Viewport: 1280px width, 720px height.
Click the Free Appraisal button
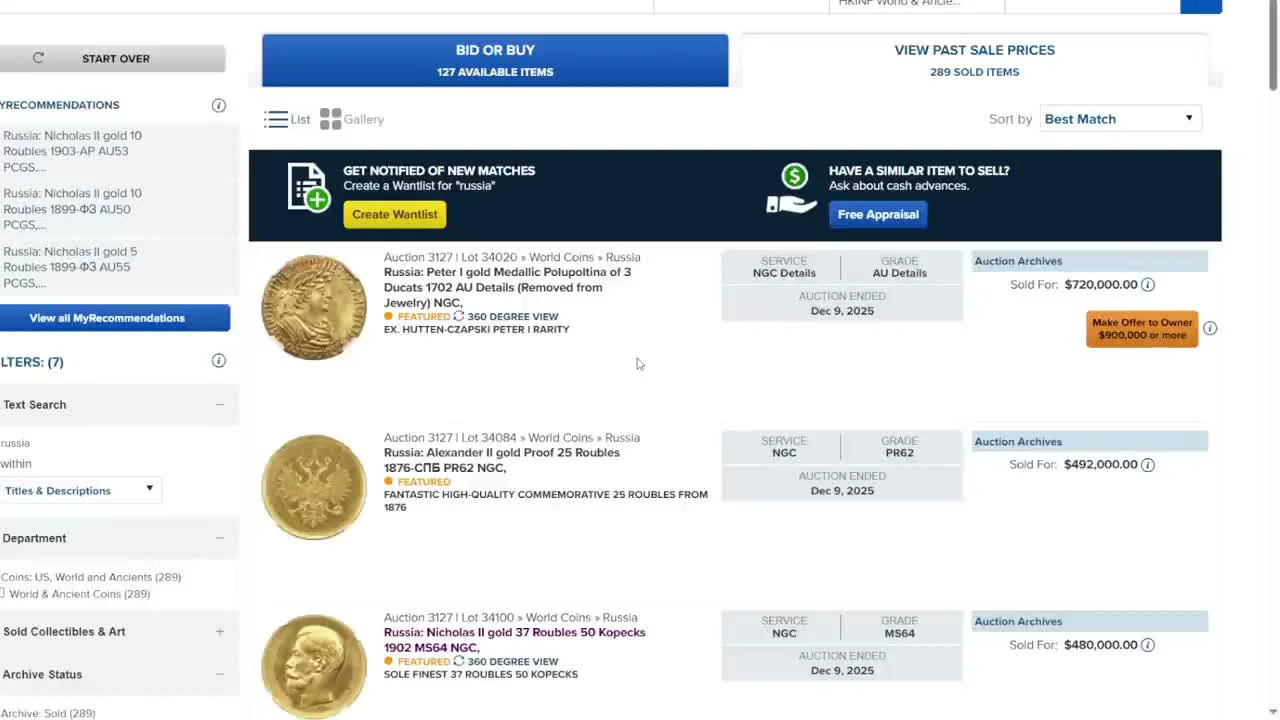pos(877,214)
